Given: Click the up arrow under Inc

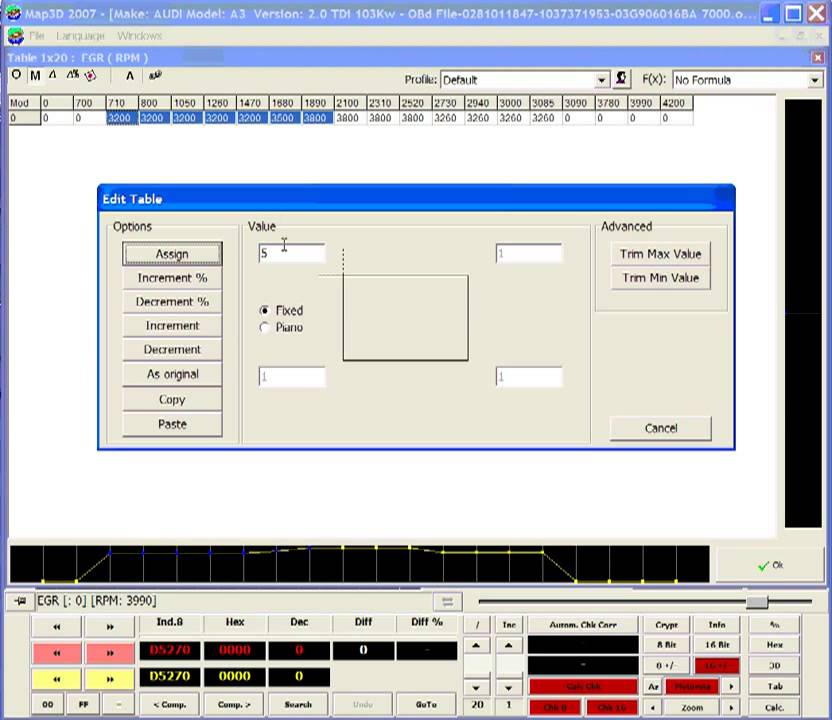Looking at the screenshot, I should tap(509, 646).
